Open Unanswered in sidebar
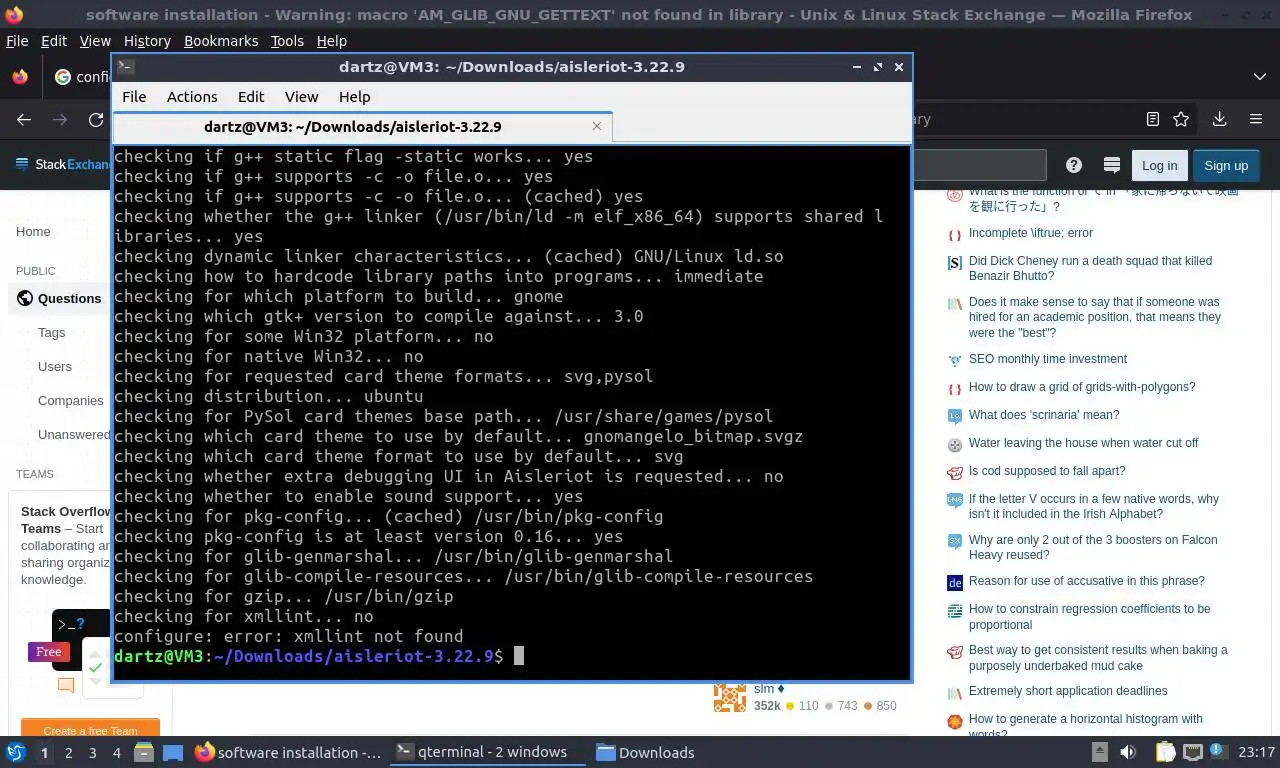This screenshot has height=768, width=1280. pyautogui.click(x=74, y=434)
